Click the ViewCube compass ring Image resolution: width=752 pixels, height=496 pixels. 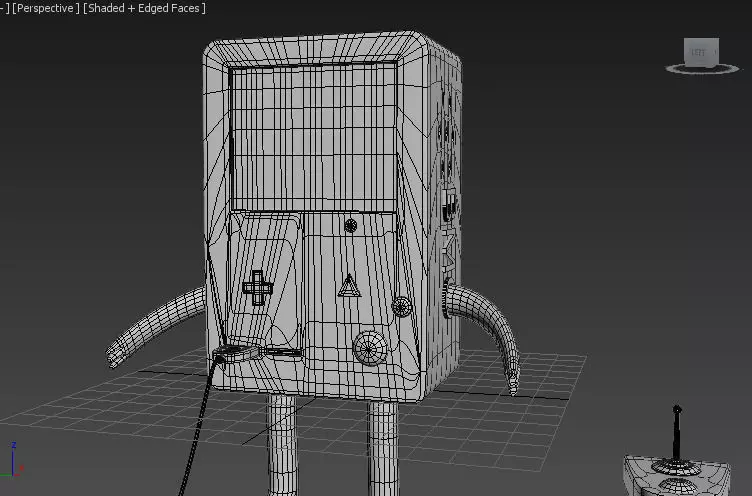click(702, 70)
